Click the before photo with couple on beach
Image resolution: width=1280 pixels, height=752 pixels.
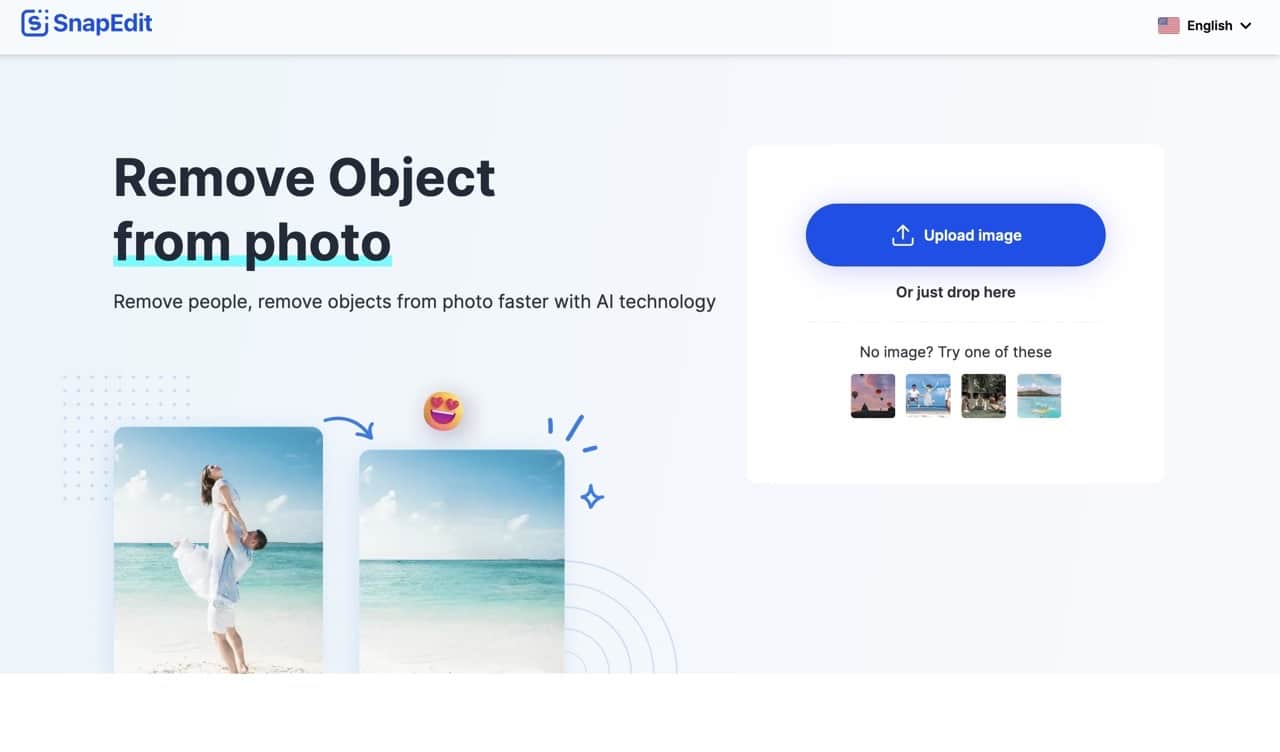(218, 550)
